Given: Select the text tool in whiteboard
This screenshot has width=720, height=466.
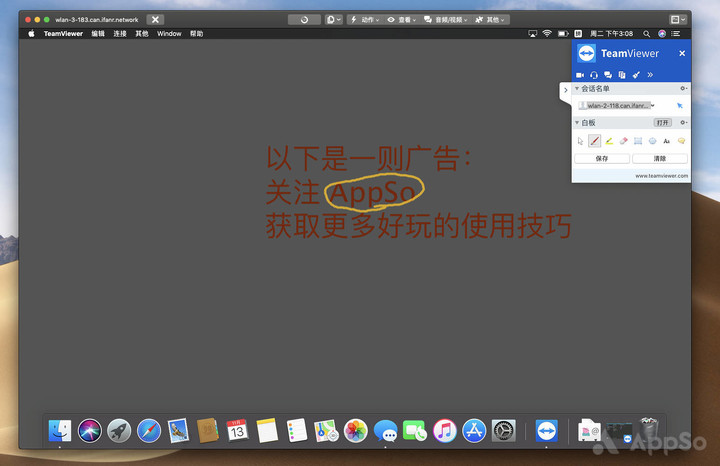Looking at the screenshot, I should [667, 141].
